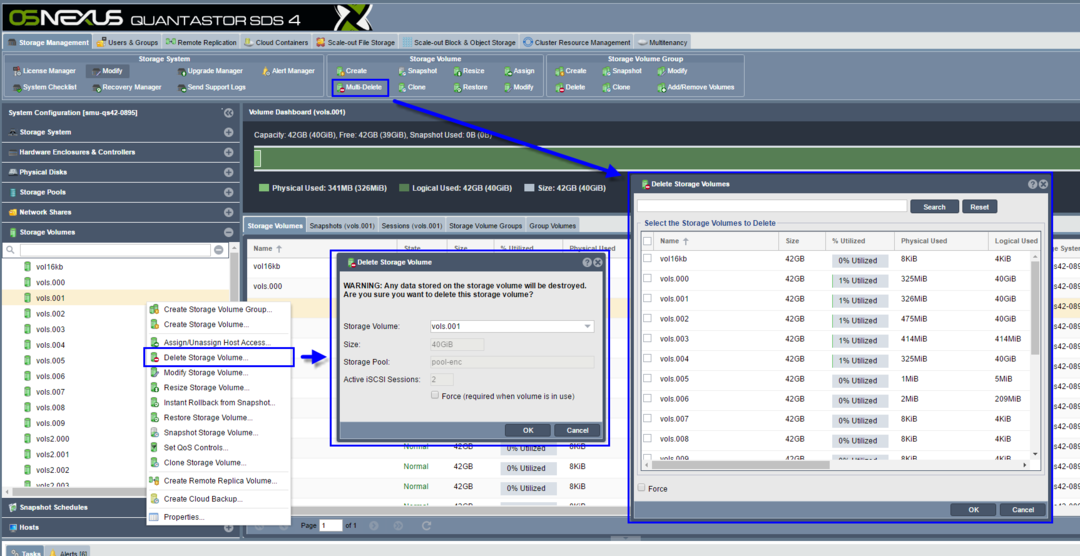Screen dimensions: 1080x556
Task: Click search field in Delete Storage Volumes dialog
Action: [x=772, y=206]
